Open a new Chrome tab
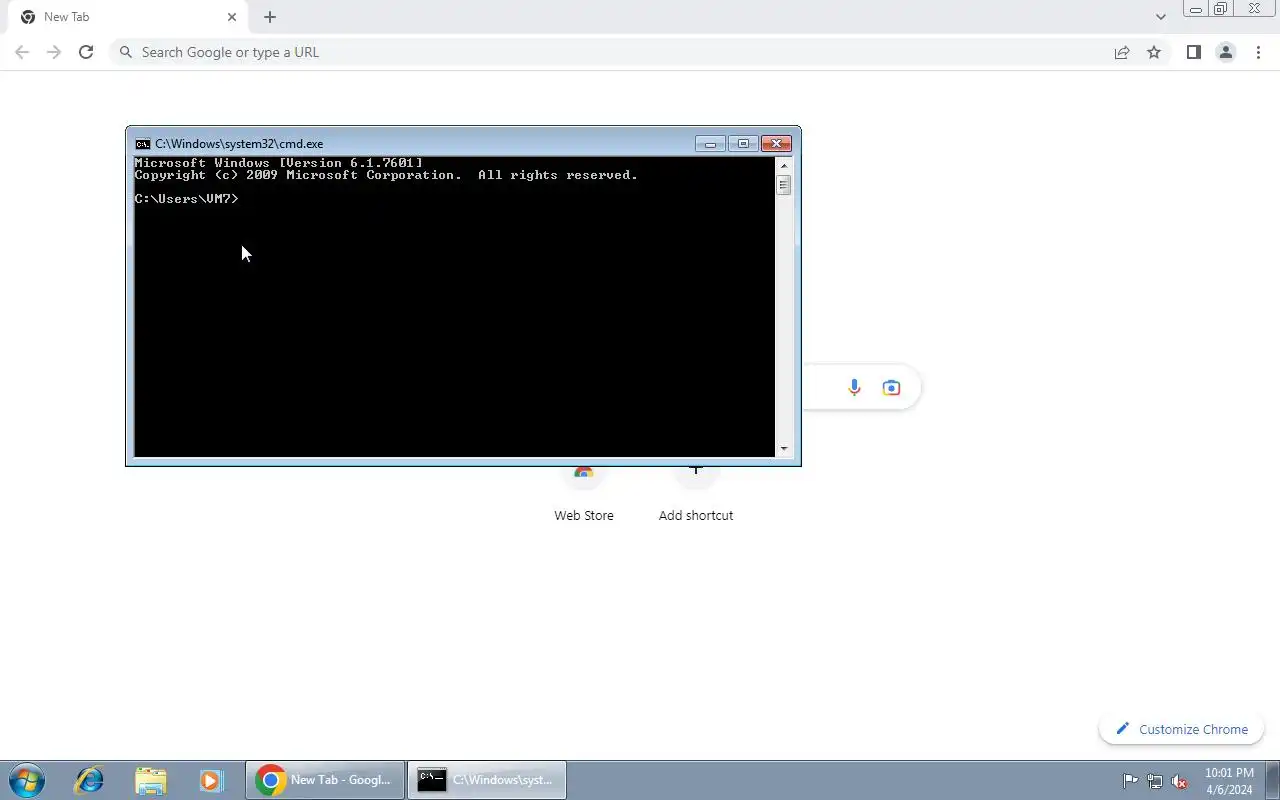Viewport: 1280px width, 800px height. click(x=270, y=17)
